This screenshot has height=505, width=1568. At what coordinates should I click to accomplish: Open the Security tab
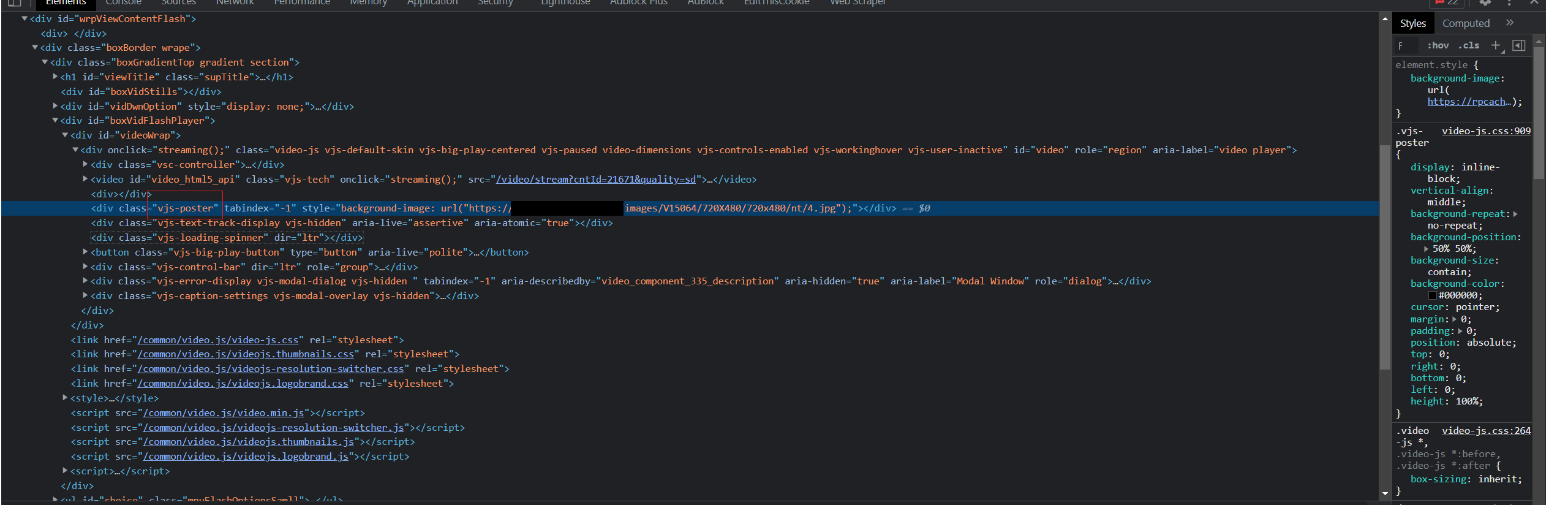pyautogui.click(x=496, y=2)
